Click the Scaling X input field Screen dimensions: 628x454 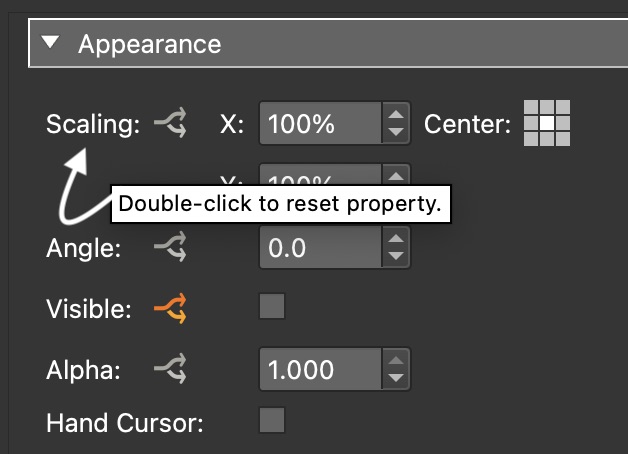[x=320, y=125]
